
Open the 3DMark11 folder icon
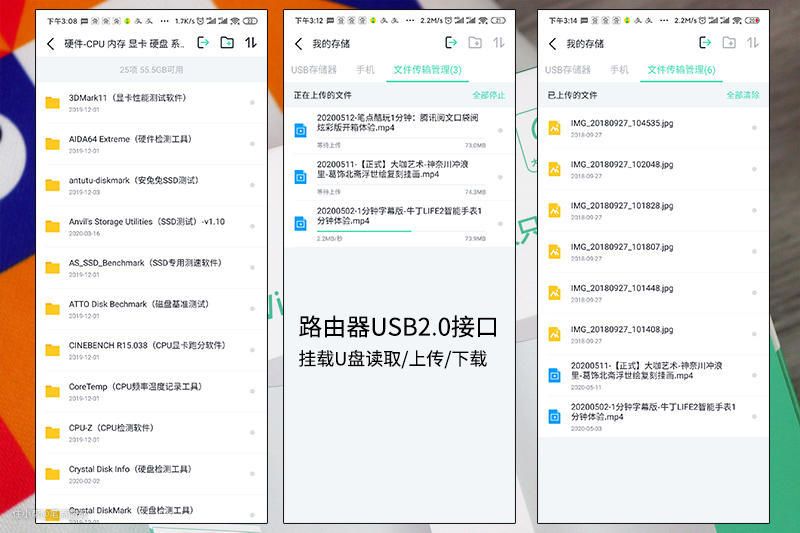click(53, 102)
